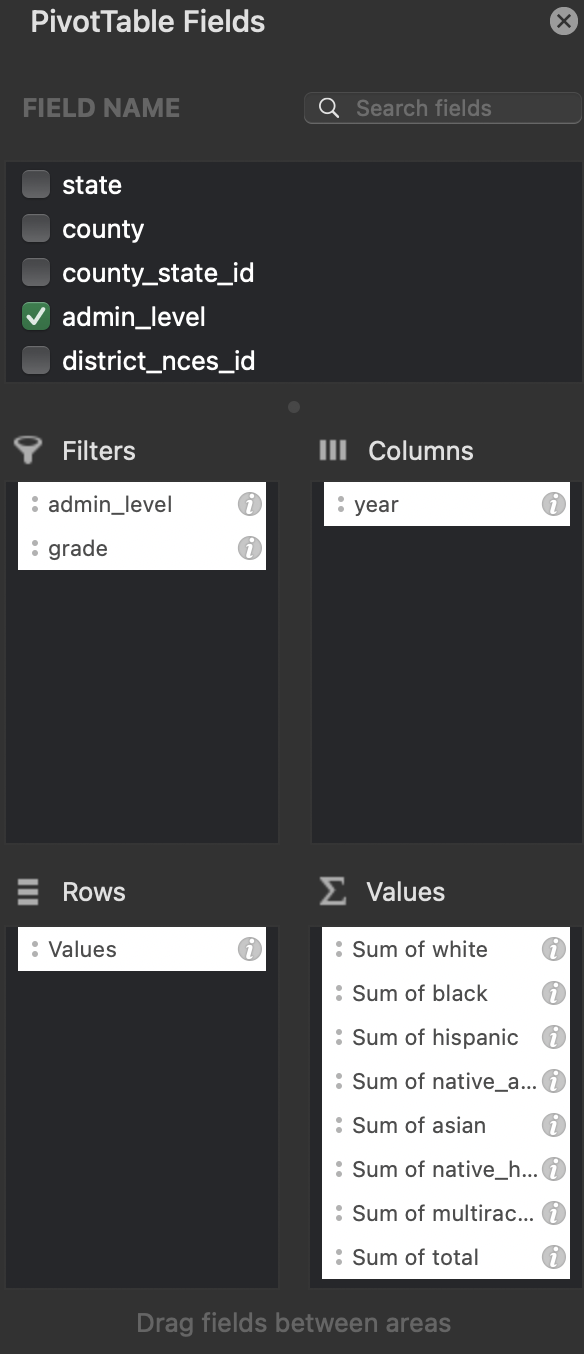This screenshot has width=584, height=1354.
Task: Open the Sum of multiracial field's info menu
Action: (x=554, y=1213)
